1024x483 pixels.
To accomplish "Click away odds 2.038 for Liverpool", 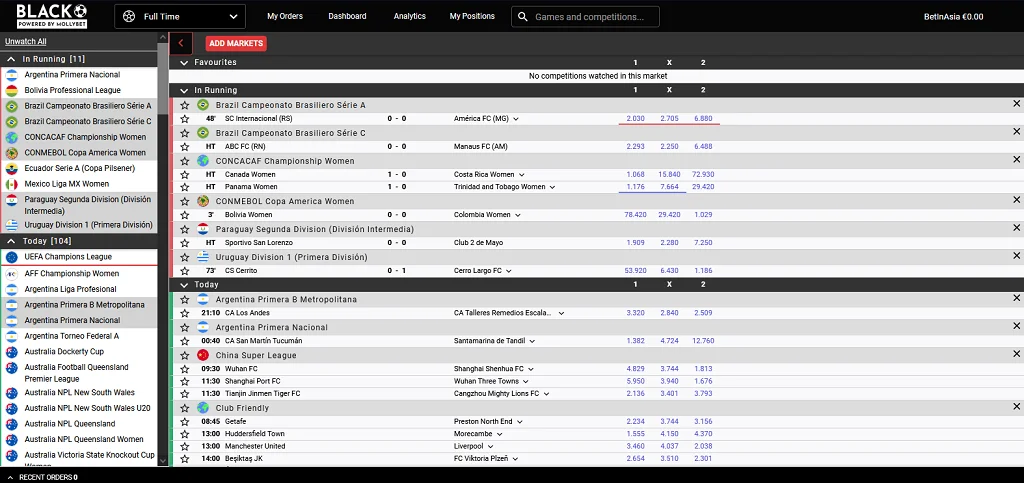I will pos(703,446).
